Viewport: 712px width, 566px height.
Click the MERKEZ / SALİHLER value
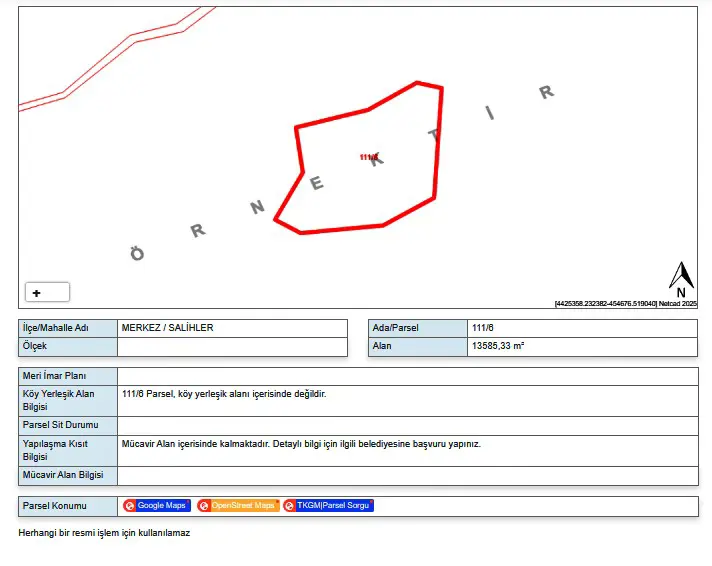tap(168, 328)
